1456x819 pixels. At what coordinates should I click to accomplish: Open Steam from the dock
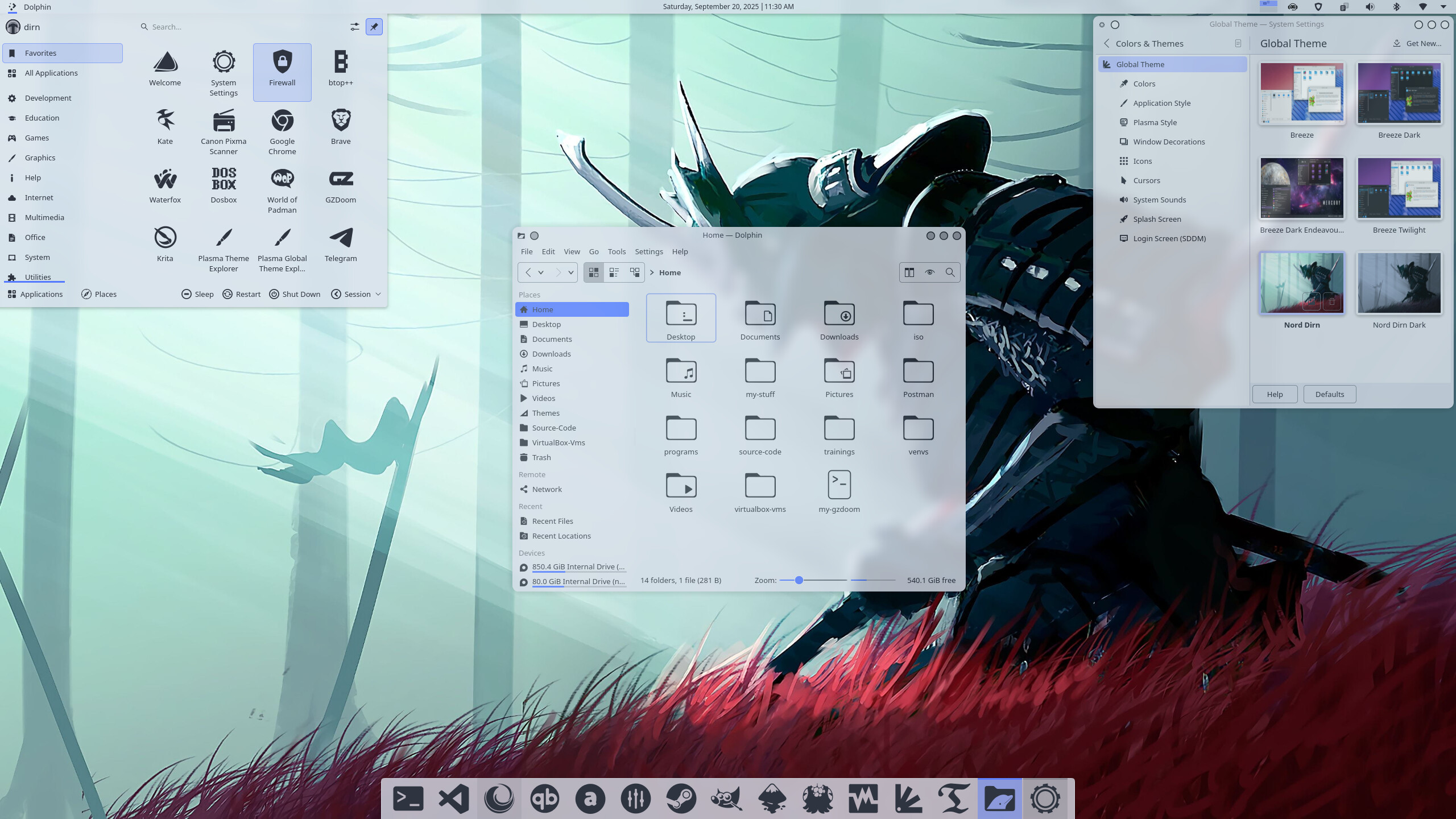[x=681, y=799]
